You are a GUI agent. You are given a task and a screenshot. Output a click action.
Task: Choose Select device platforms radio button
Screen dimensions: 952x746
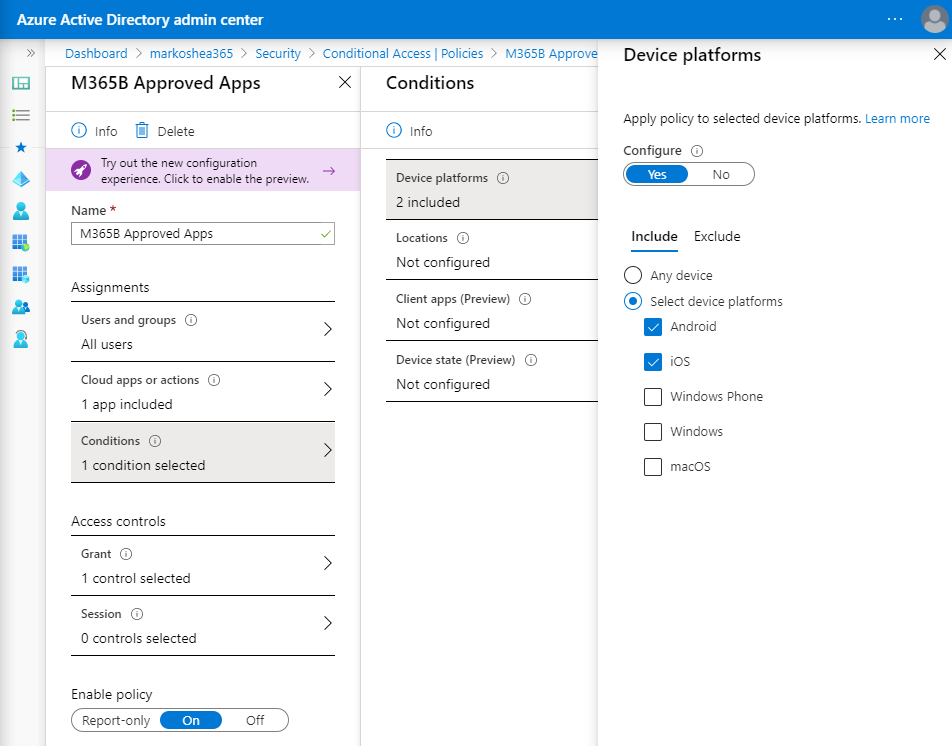coord(633,301)
